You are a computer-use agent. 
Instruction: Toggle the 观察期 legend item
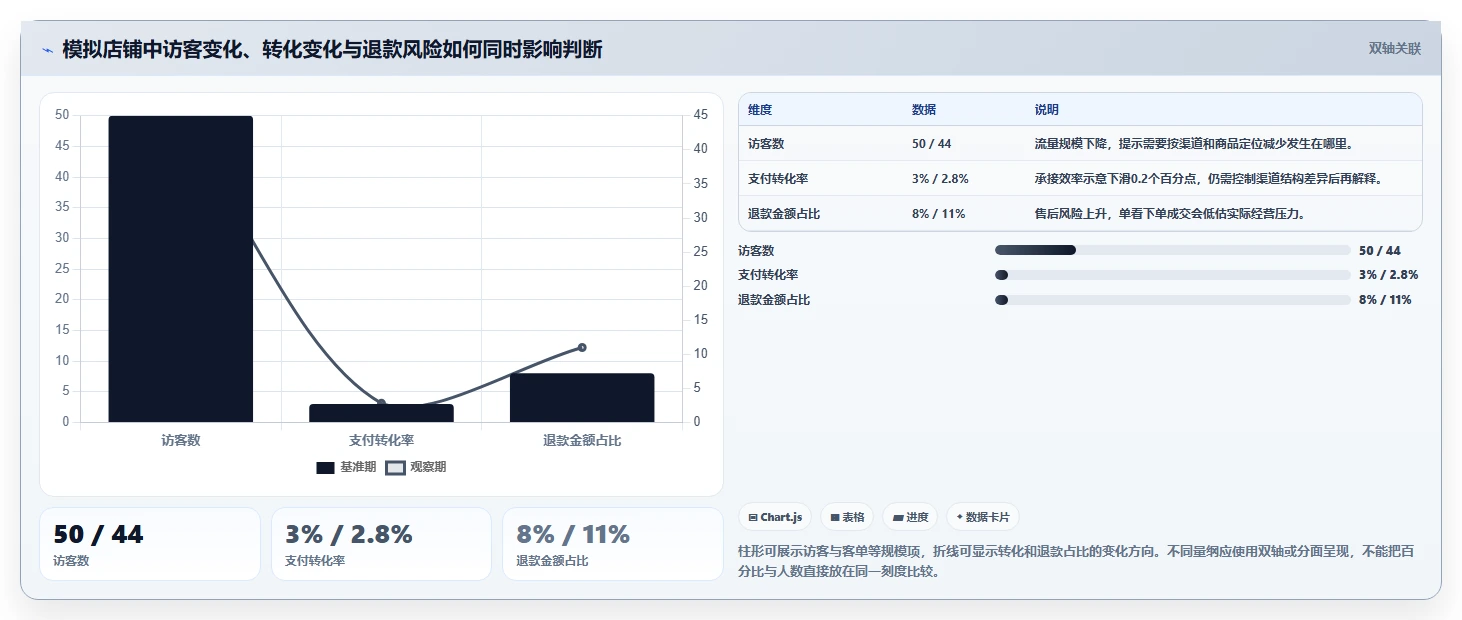[x=416, y=467]
